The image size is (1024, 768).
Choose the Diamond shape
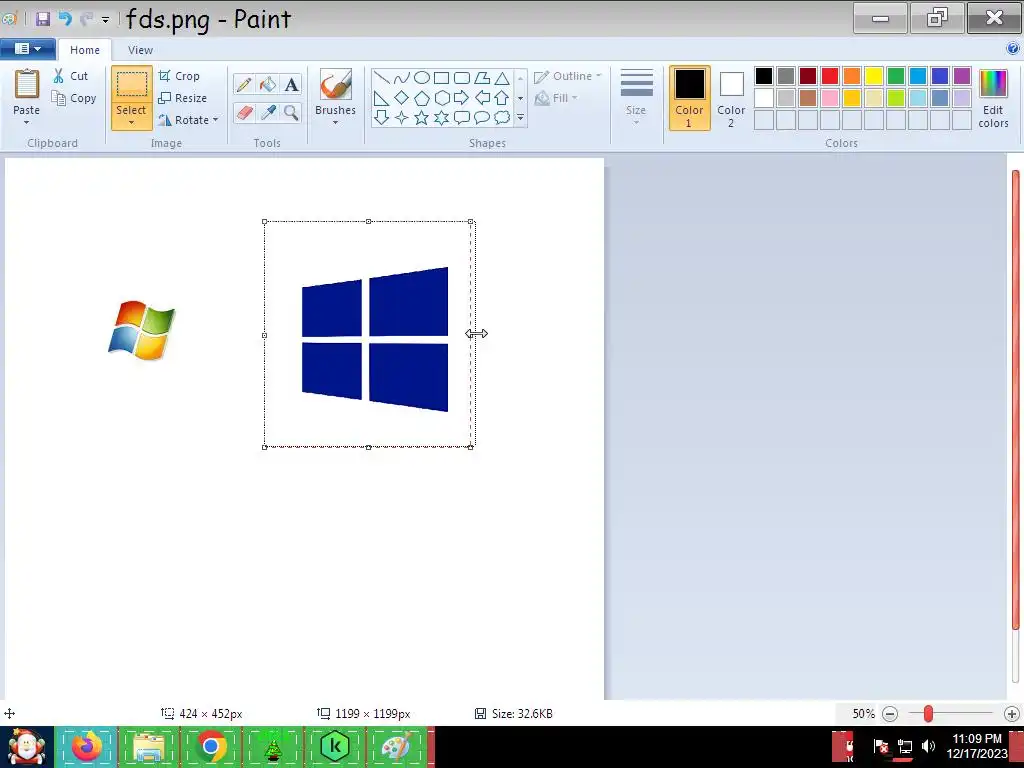point(402,98)
